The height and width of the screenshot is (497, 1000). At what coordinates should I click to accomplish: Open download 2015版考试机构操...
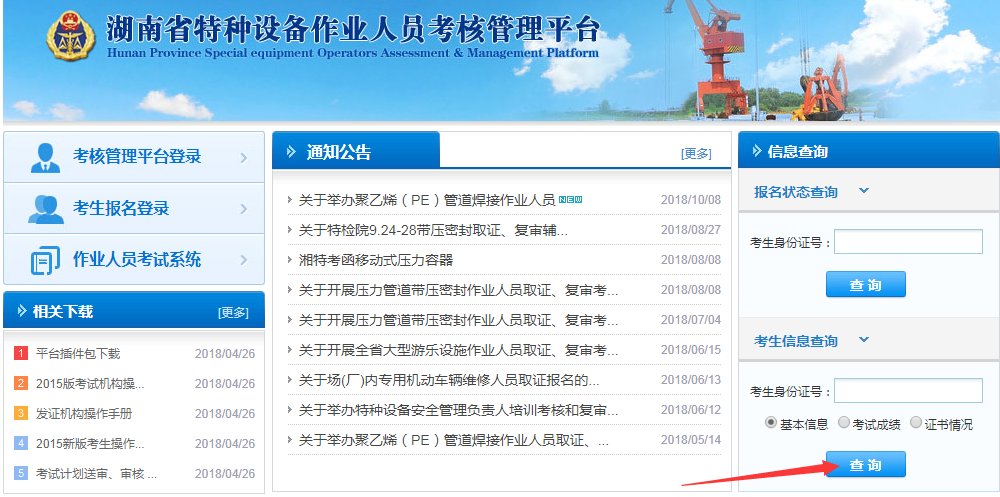pos(90,383)
